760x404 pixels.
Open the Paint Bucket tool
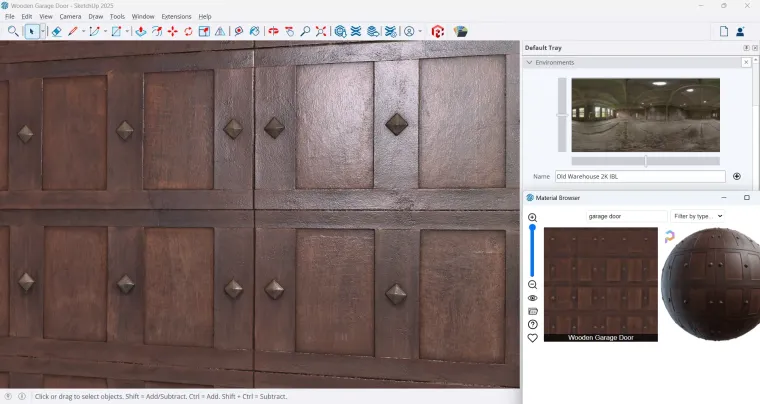coord(254,31)
